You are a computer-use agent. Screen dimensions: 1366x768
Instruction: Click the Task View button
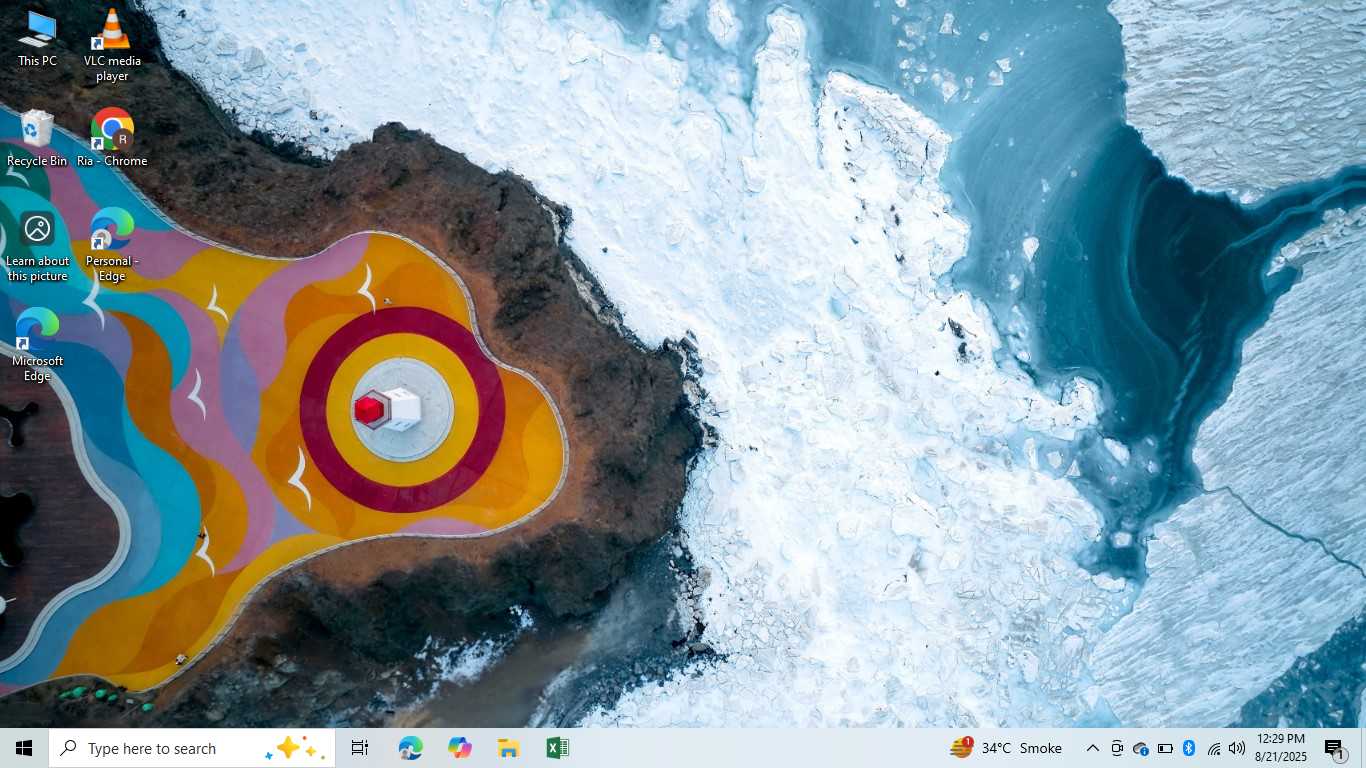360,748
